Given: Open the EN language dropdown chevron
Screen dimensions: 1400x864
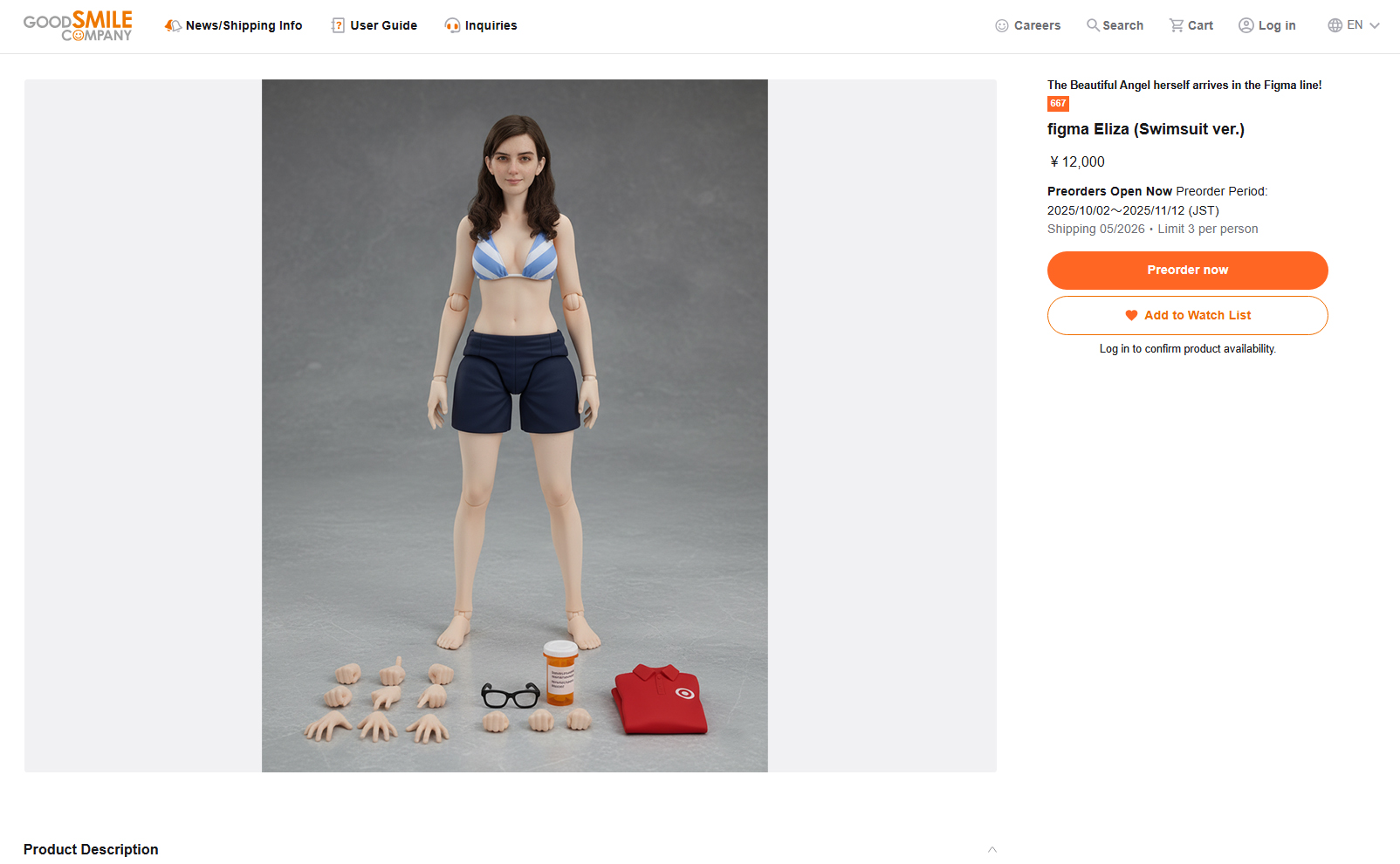Looking at the screenshot, I should [1375, 25].
